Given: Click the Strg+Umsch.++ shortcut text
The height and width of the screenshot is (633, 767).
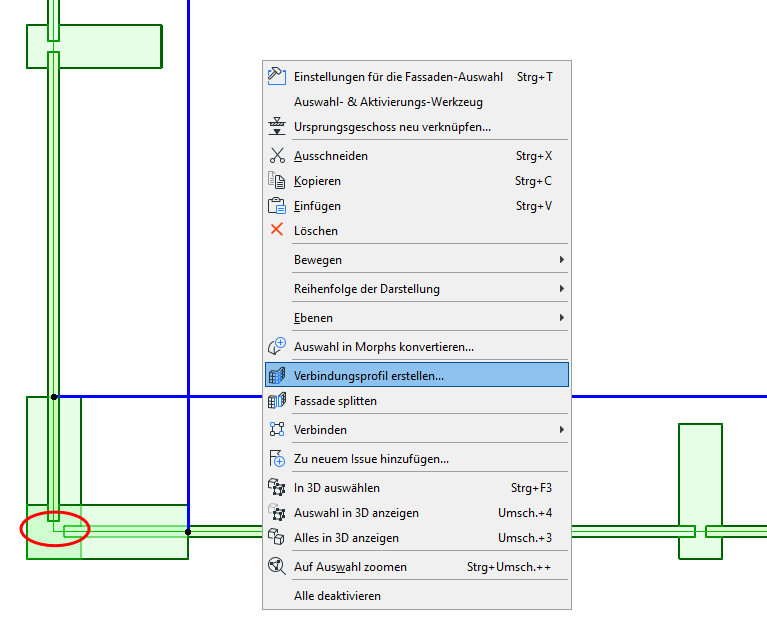Looking at the screenshot, I should [509, 566].
